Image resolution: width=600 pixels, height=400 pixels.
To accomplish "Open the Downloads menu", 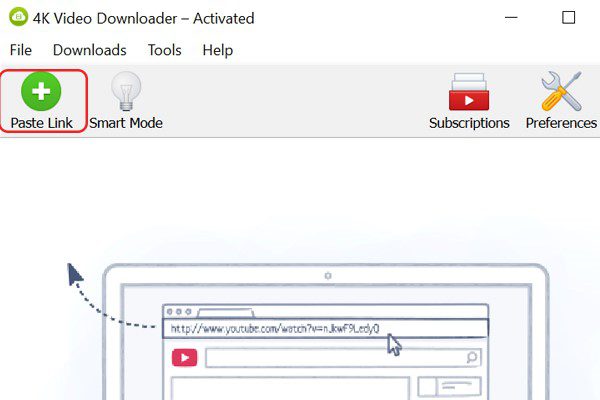I will point(90,50).
